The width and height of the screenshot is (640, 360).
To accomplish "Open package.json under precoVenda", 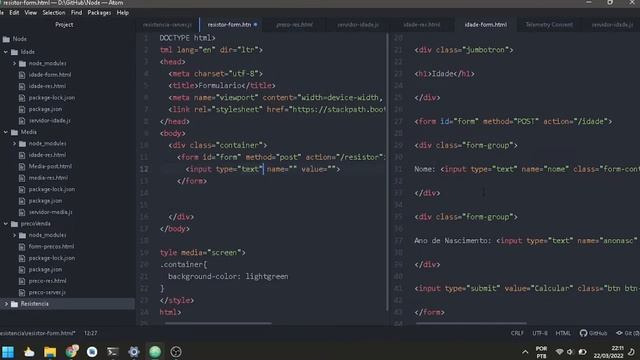I will pyautogui.click(x=45, y=269).
